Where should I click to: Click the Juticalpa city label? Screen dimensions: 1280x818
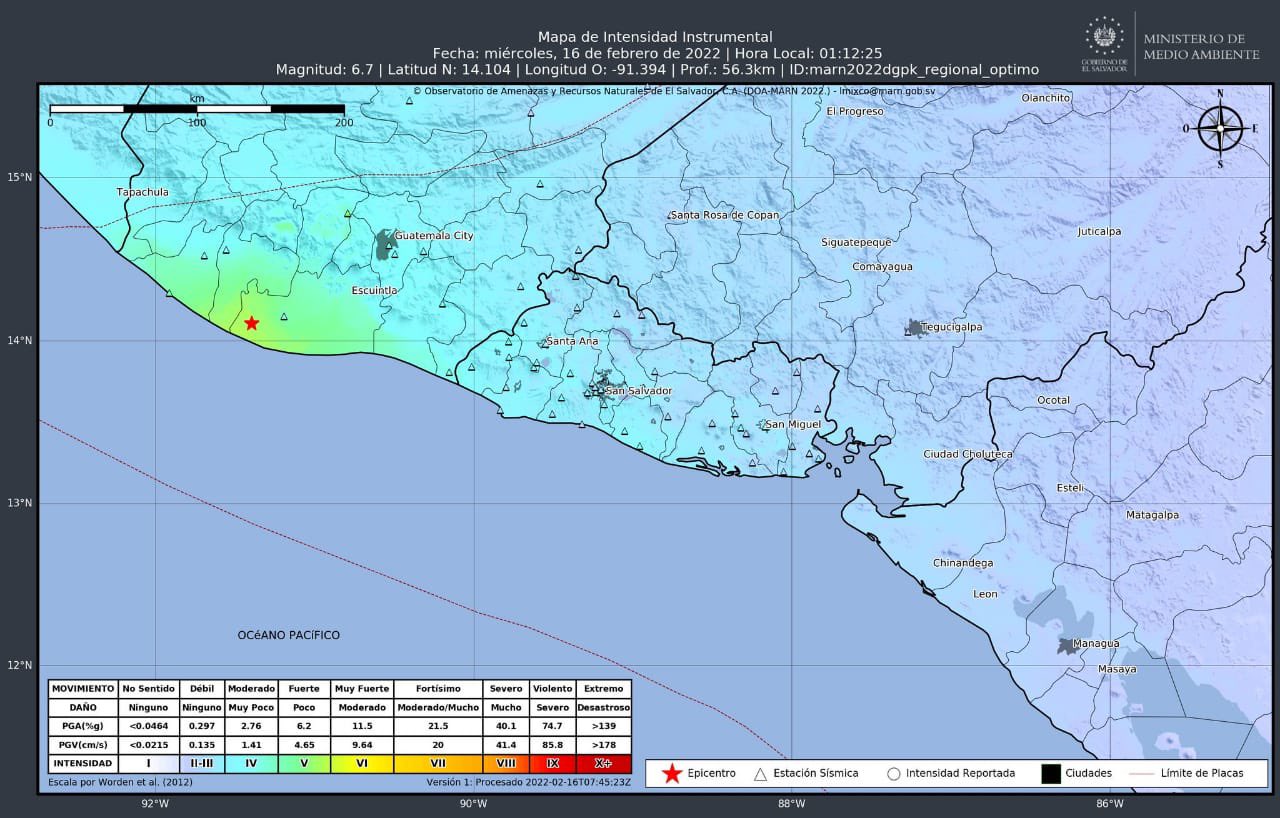coord(1099,231)
